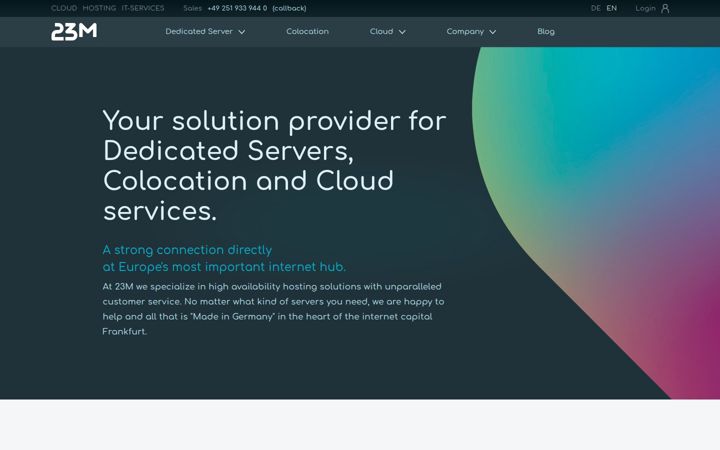Go to the Colocation page

307,31
